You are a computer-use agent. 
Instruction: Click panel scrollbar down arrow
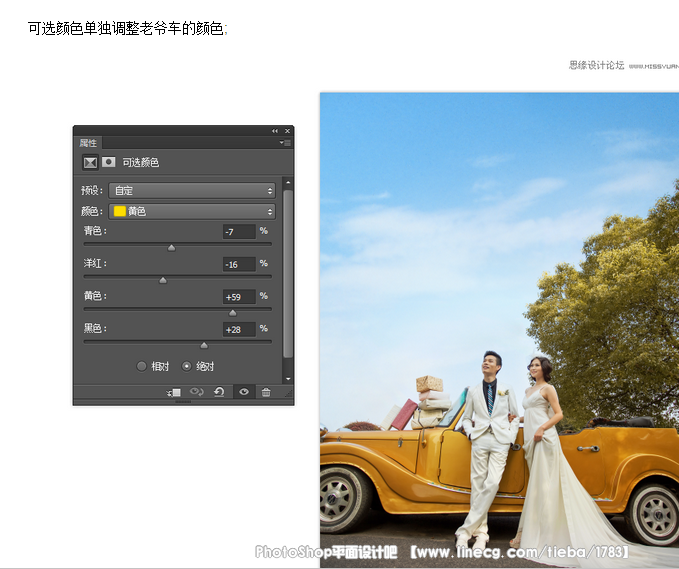point(288,379)
